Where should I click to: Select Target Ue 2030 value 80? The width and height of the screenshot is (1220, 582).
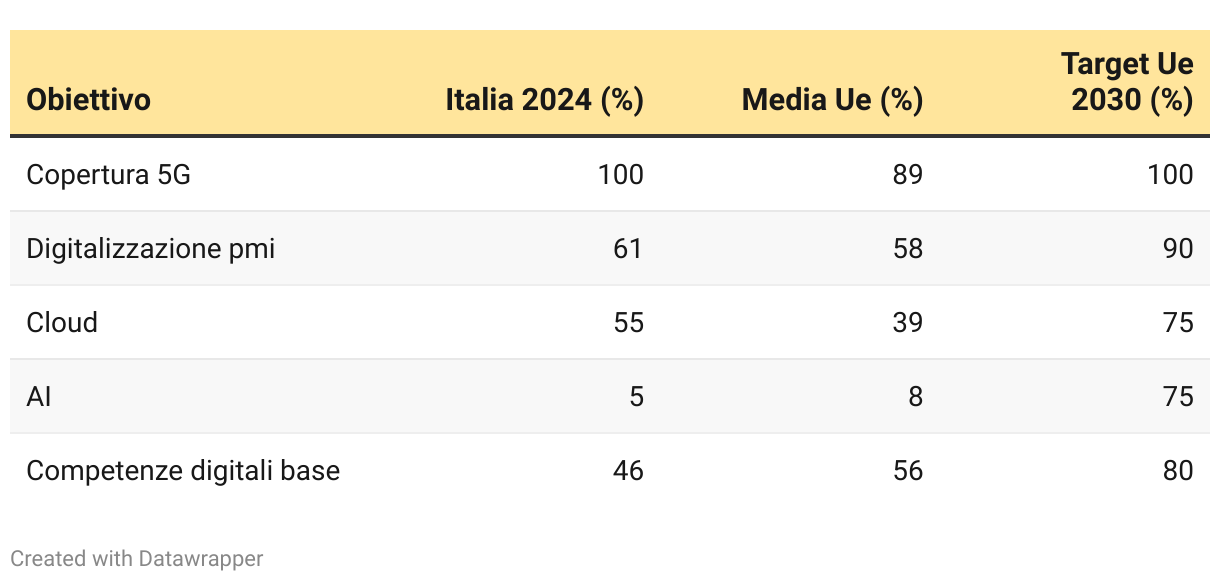coord(1178,470)
